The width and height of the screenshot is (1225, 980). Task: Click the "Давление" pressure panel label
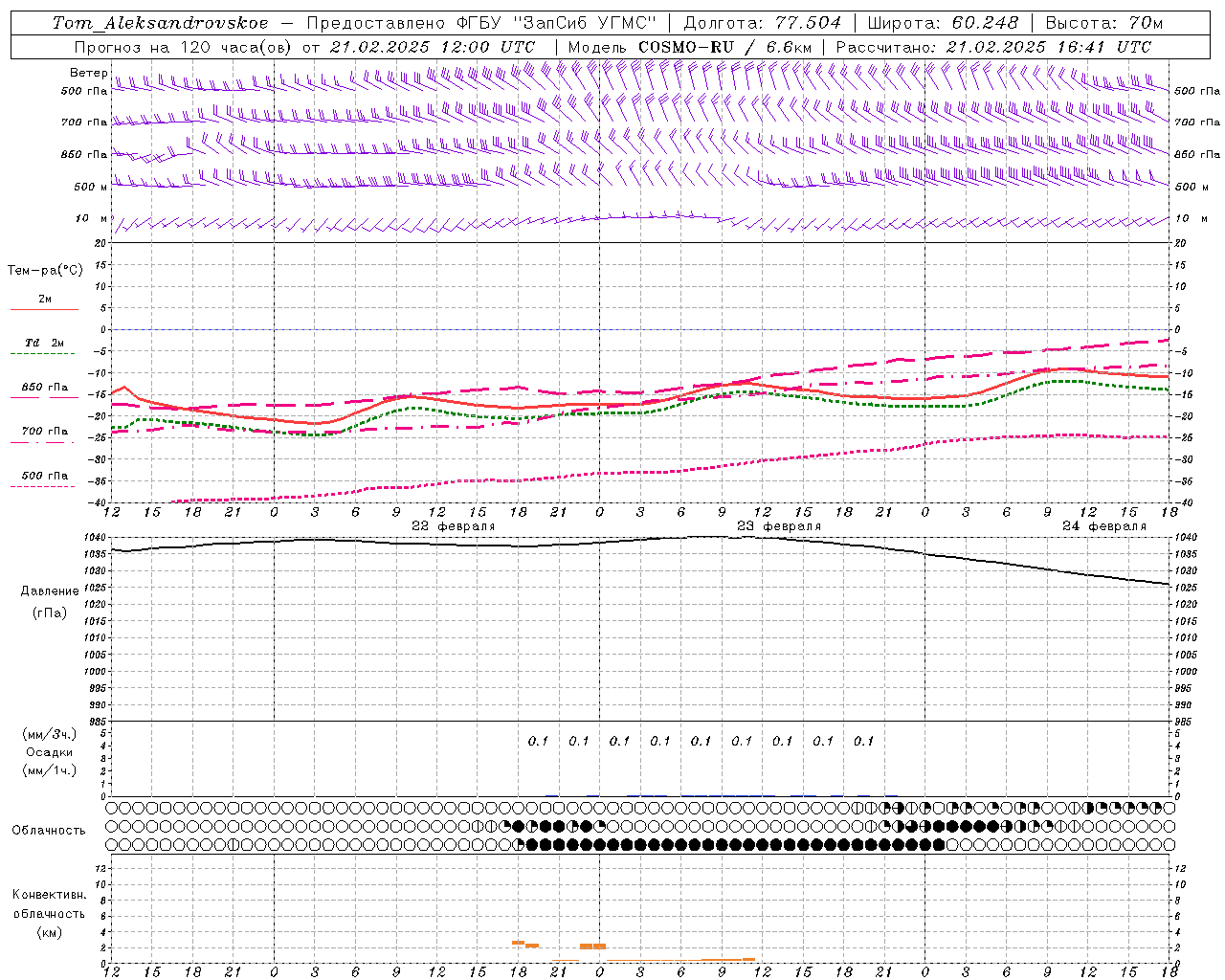click(50, 591)
